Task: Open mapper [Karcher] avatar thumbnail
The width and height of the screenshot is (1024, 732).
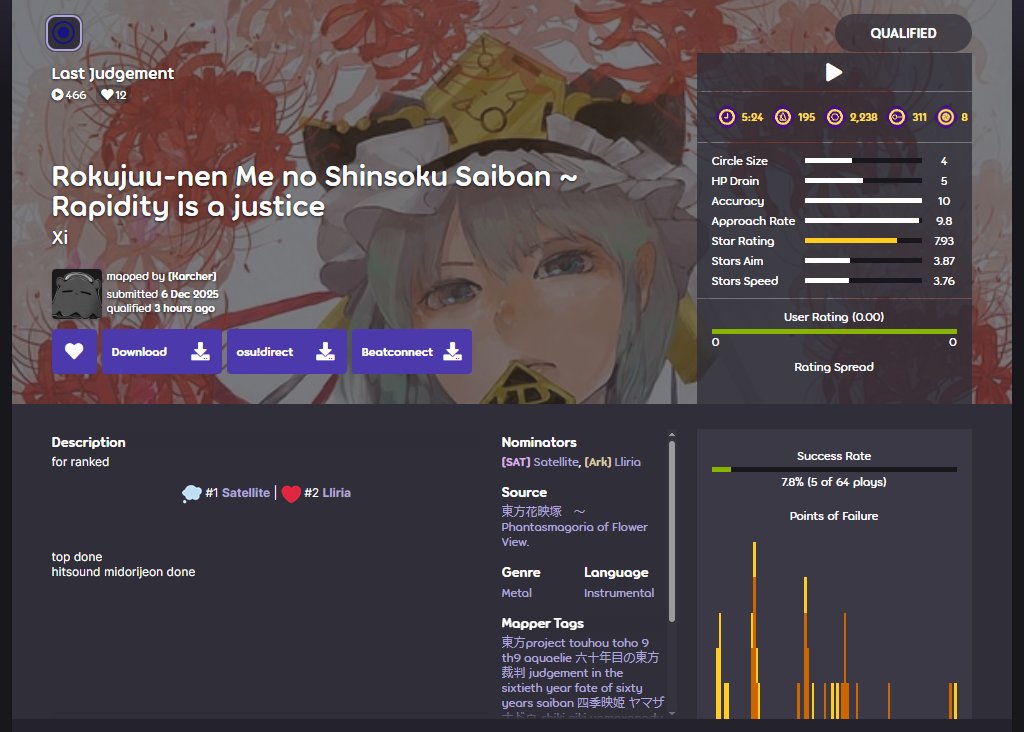Action: click(x=76, y=294)
